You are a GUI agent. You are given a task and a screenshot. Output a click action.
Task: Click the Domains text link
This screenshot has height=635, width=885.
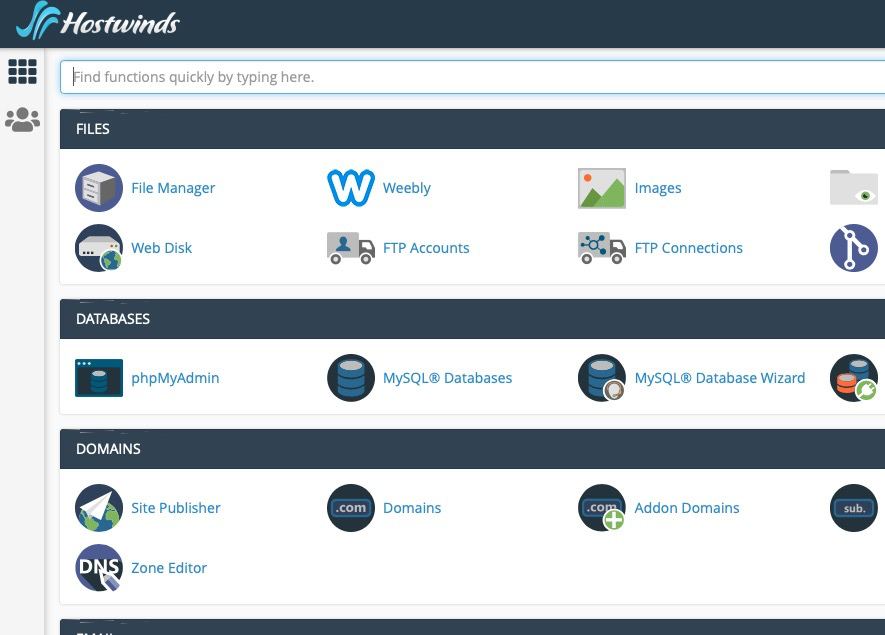click(x=412, y=508)
